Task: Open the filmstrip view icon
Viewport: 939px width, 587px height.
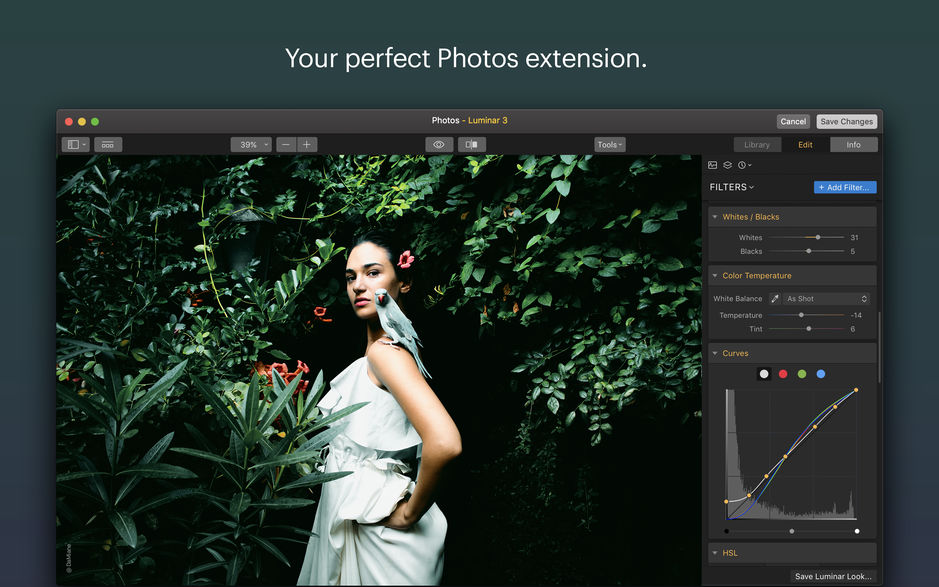Action: point(107,144)
